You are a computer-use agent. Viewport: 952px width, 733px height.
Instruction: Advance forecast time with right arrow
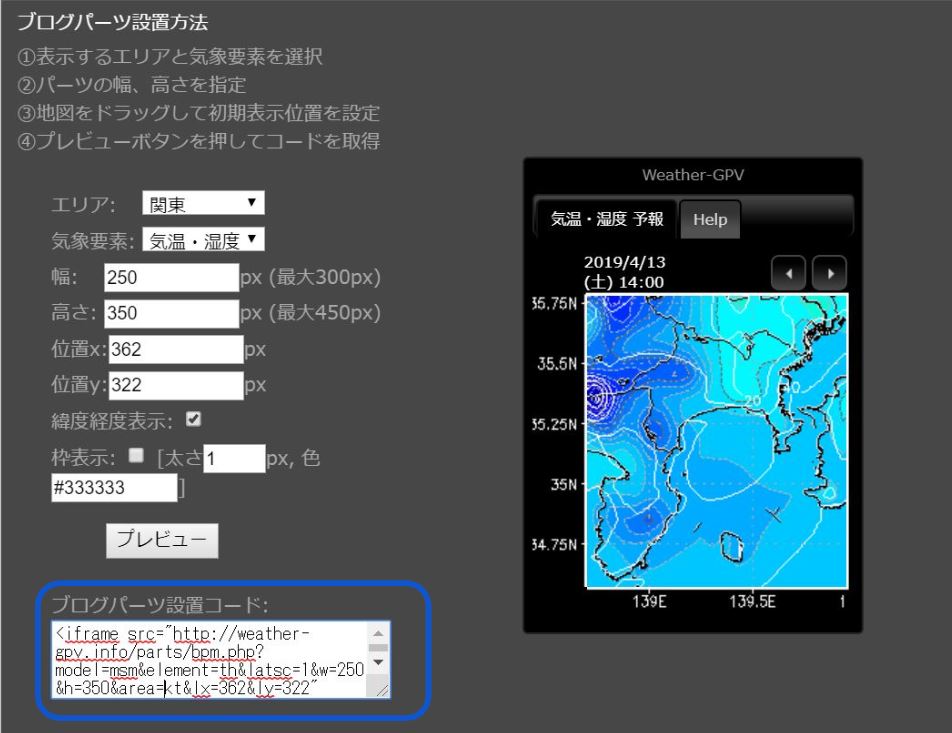click(829, 273)
